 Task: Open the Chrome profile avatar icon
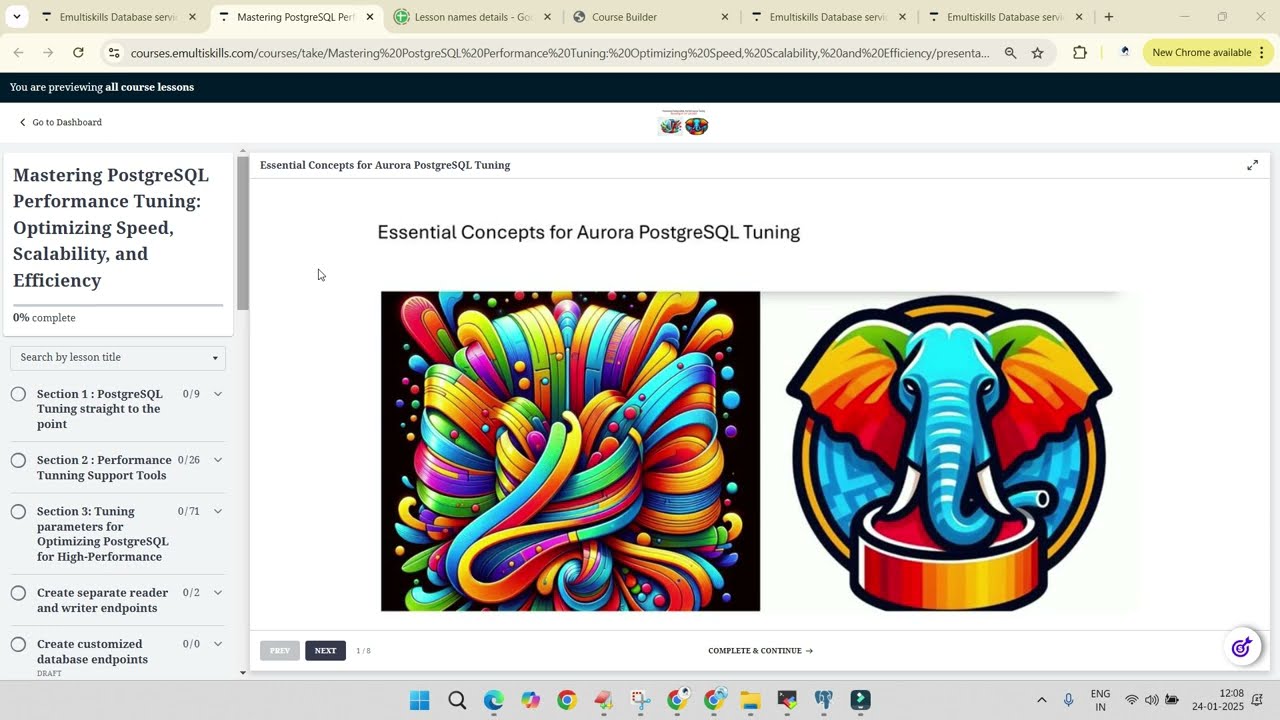(x=1124, y=53)
